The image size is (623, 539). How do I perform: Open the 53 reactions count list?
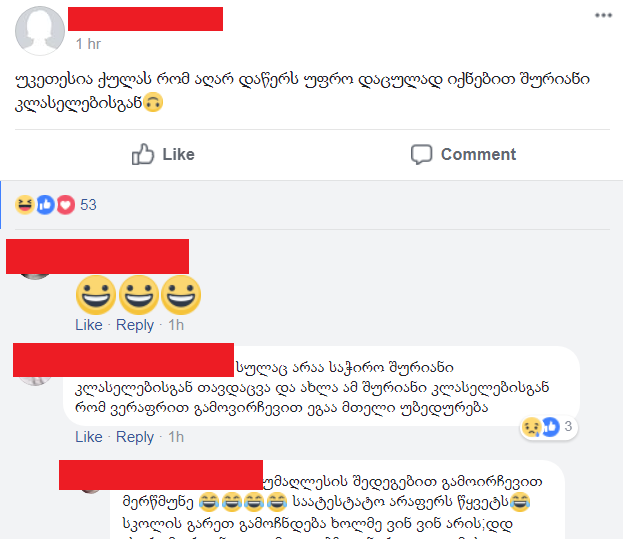click(88, 205)
